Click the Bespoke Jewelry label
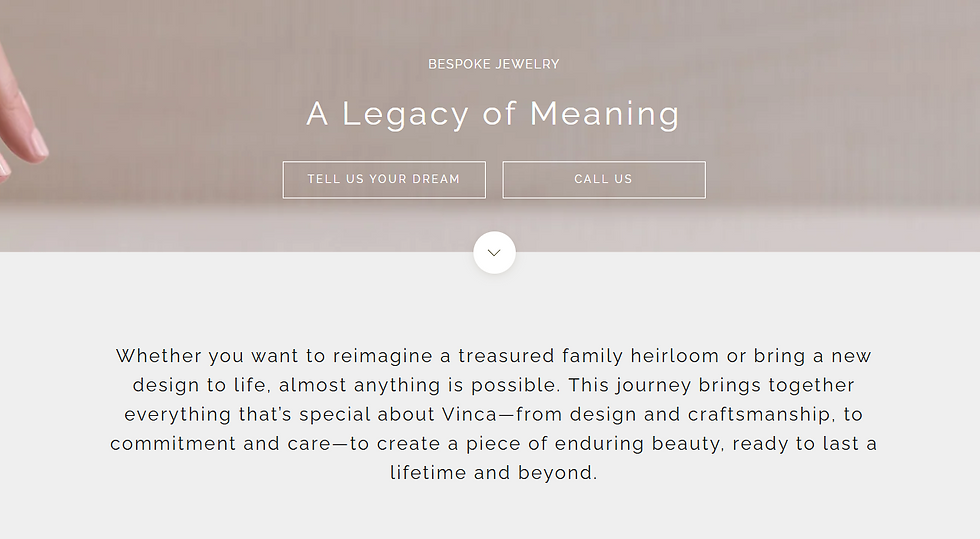This screenshot has height=539, width=980. tap(494, 64)
